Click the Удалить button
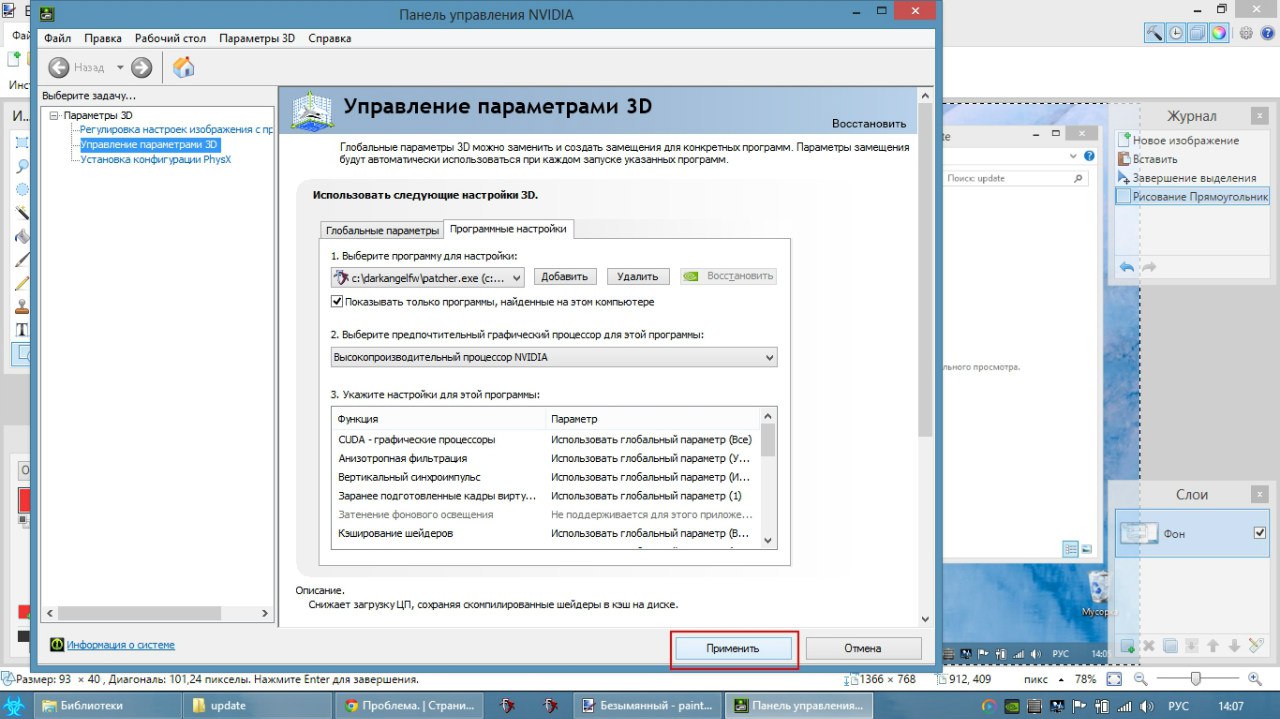The height and width of the screenshot is (719, 1280). point(638,277)
